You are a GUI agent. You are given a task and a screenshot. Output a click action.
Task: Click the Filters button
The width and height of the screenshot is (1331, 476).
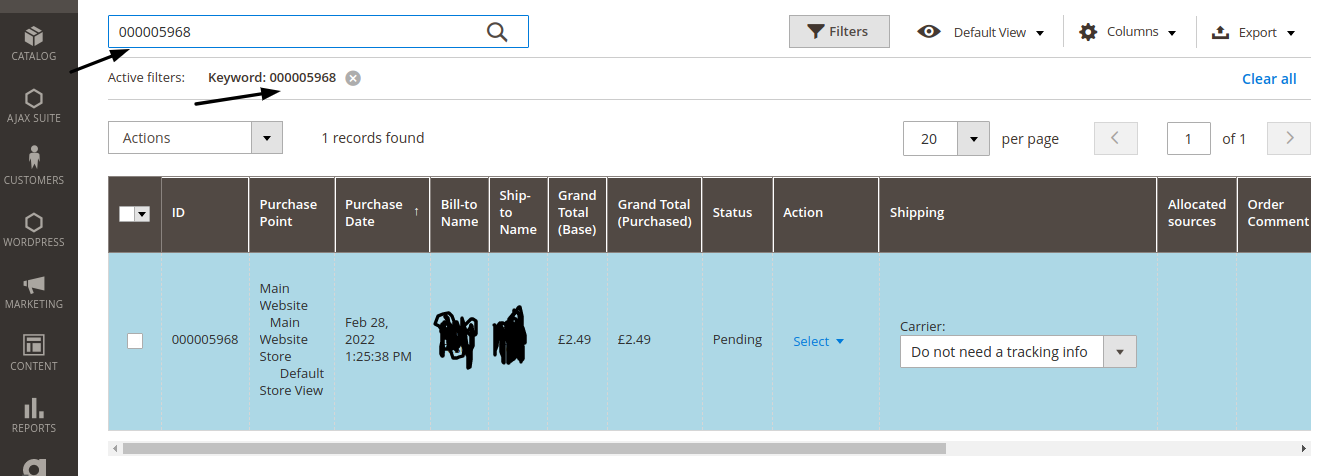[x=839, y=32]
